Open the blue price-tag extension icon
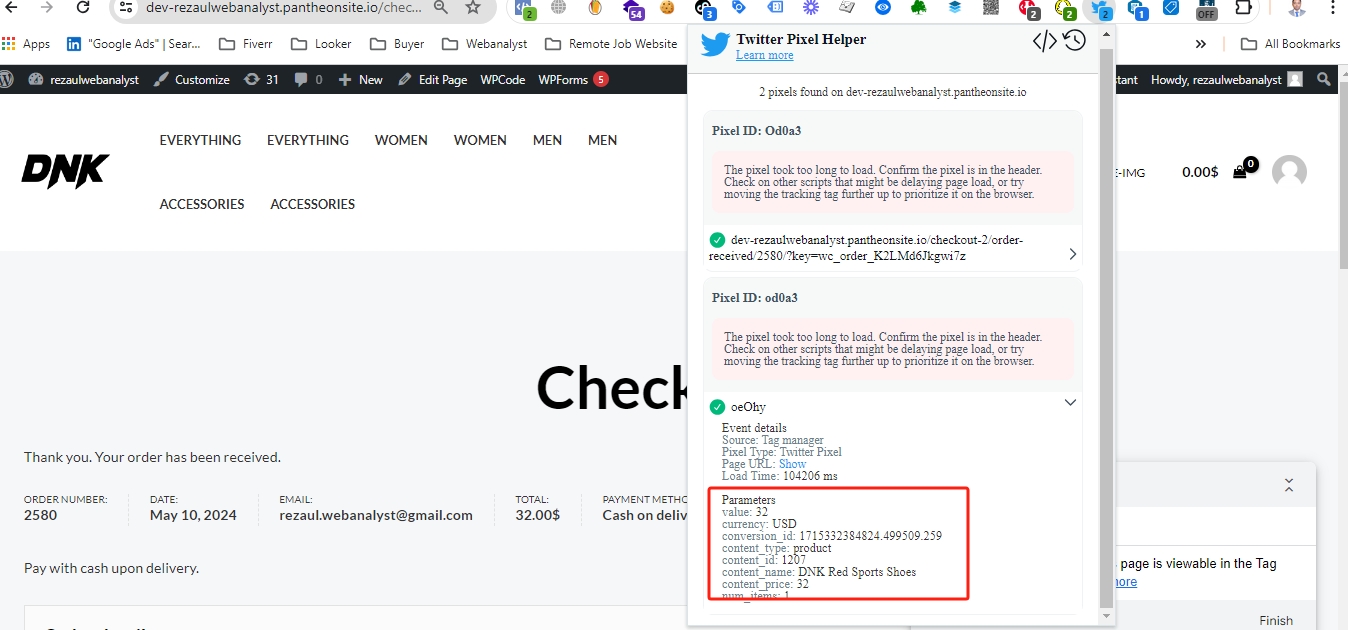The height and width of the screenshot is (630, 1348). tap(1171, 8)
